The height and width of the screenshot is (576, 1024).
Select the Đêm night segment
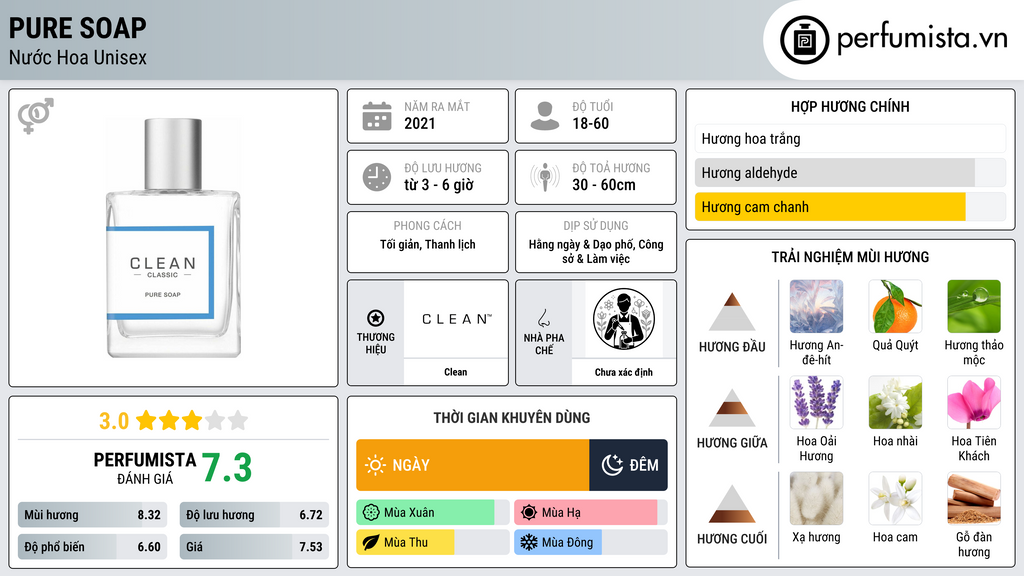tap(628, 465)
